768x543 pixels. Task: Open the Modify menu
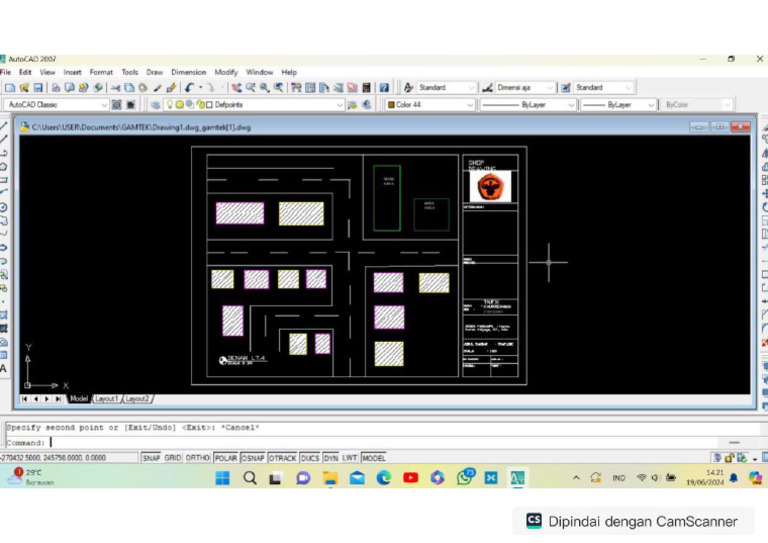pos(226,72)
